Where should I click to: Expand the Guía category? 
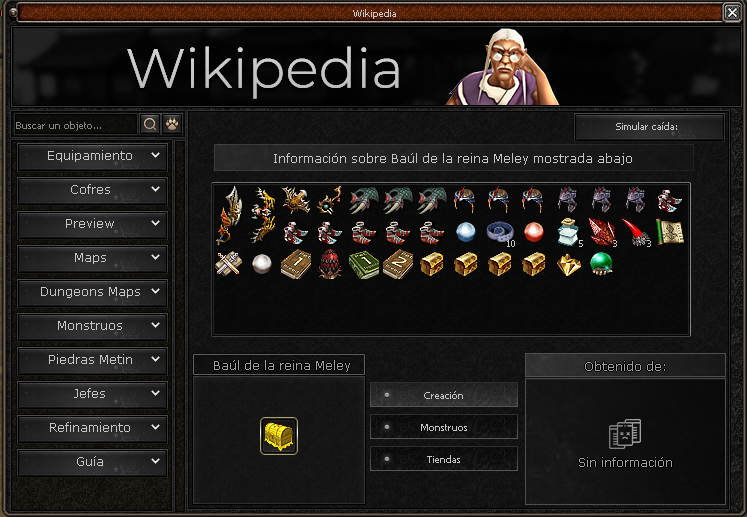point(92,462)
